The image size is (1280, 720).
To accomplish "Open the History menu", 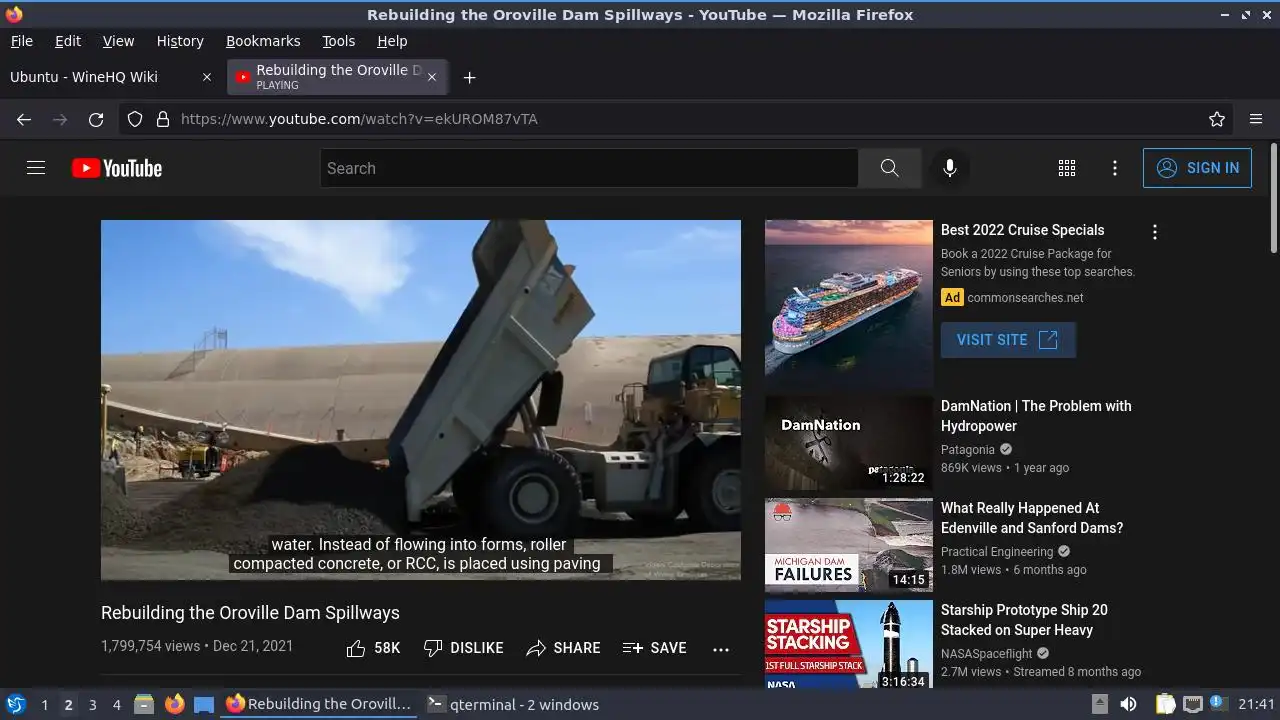I will 180,41.
